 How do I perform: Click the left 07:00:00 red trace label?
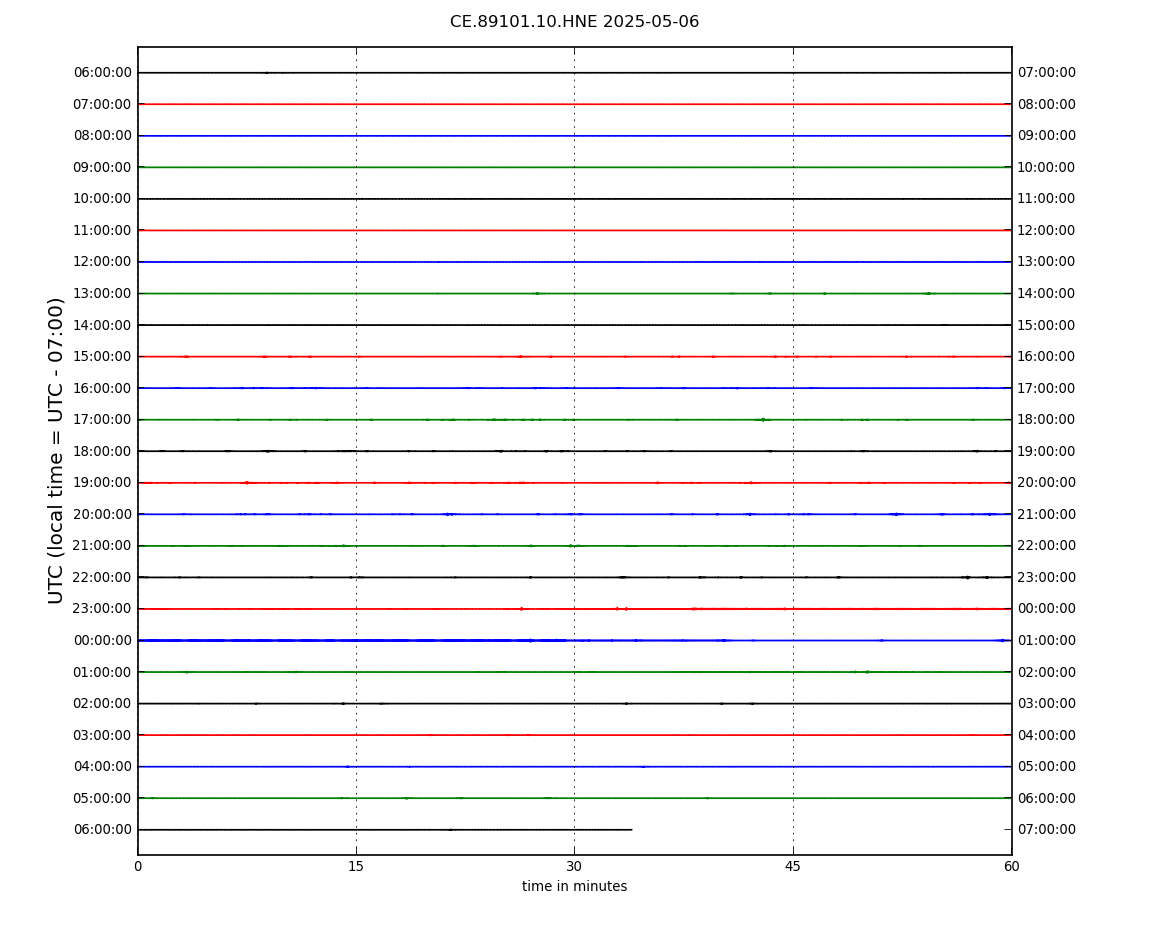pyautogui.click(x=102, y=104)
